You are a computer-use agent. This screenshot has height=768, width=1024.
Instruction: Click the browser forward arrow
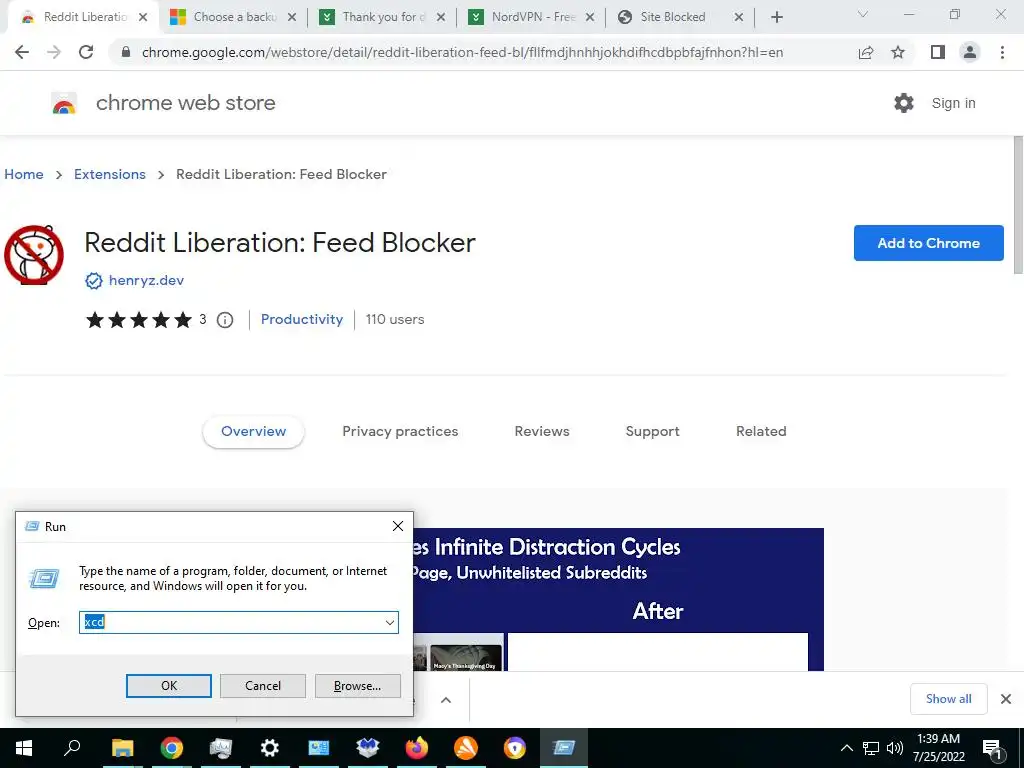pyautogui.click(x=54, y=52)
